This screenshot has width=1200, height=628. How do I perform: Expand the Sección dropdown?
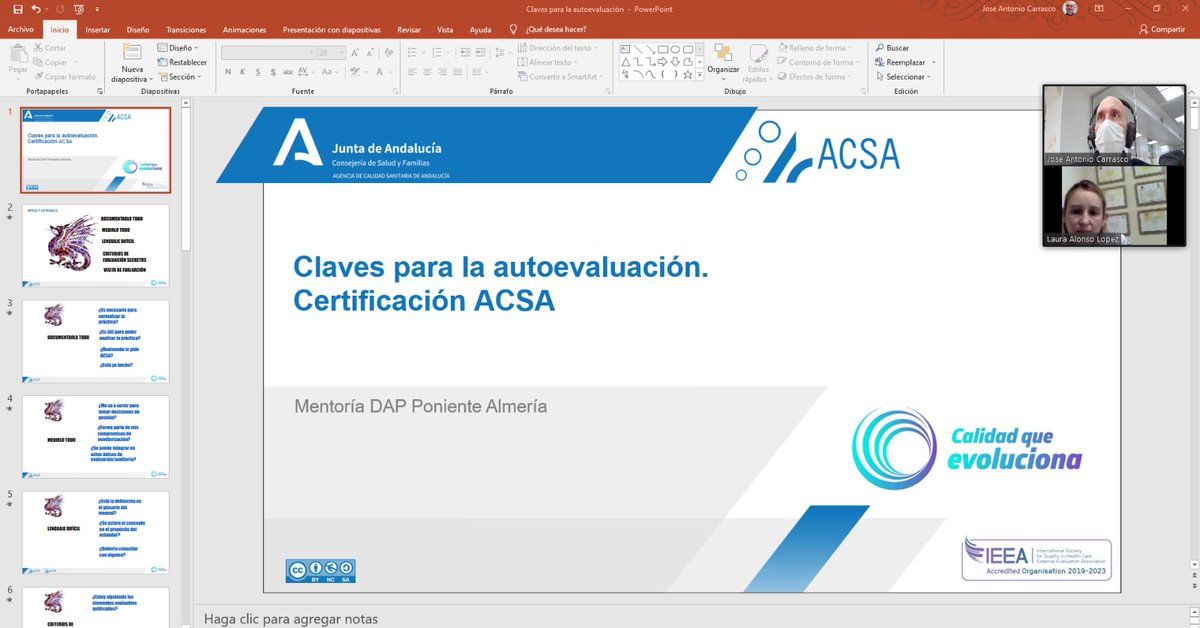tap(178, 76)
